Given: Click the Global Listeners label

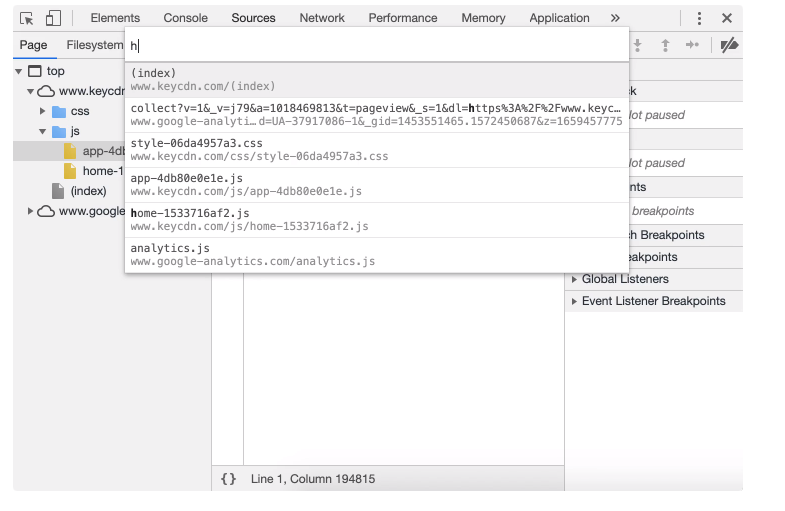Looking at the screenshot, I should point(625,279).
